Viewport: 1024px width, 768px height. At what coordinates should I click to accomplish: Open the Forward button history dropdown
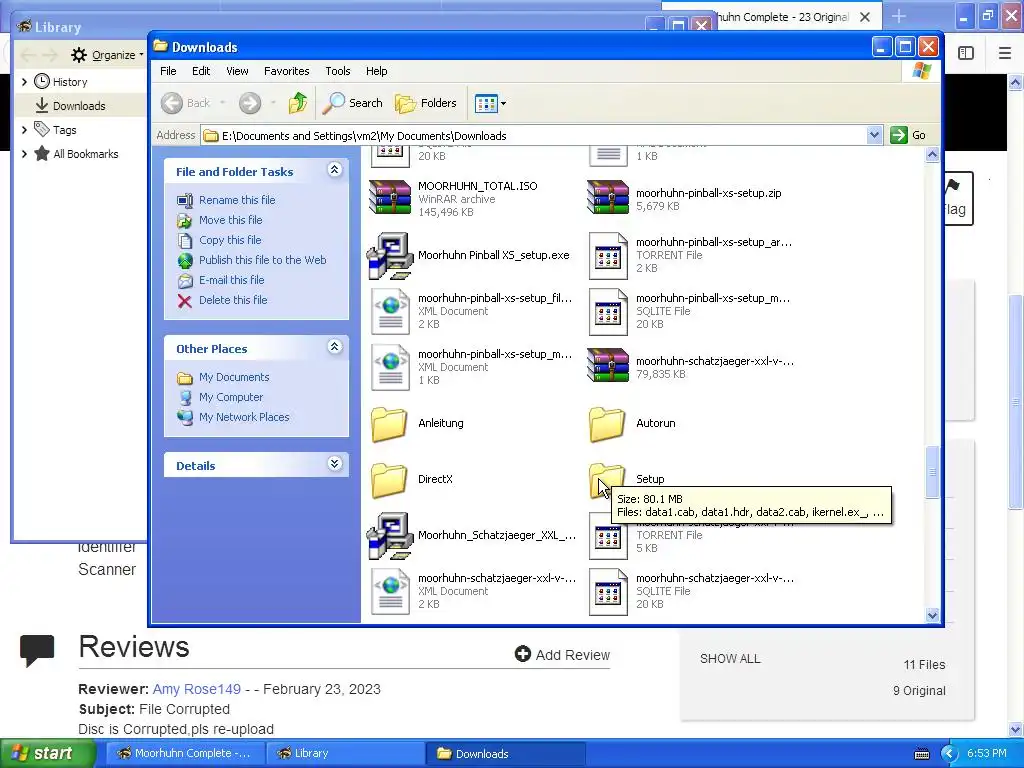[273, 103]
